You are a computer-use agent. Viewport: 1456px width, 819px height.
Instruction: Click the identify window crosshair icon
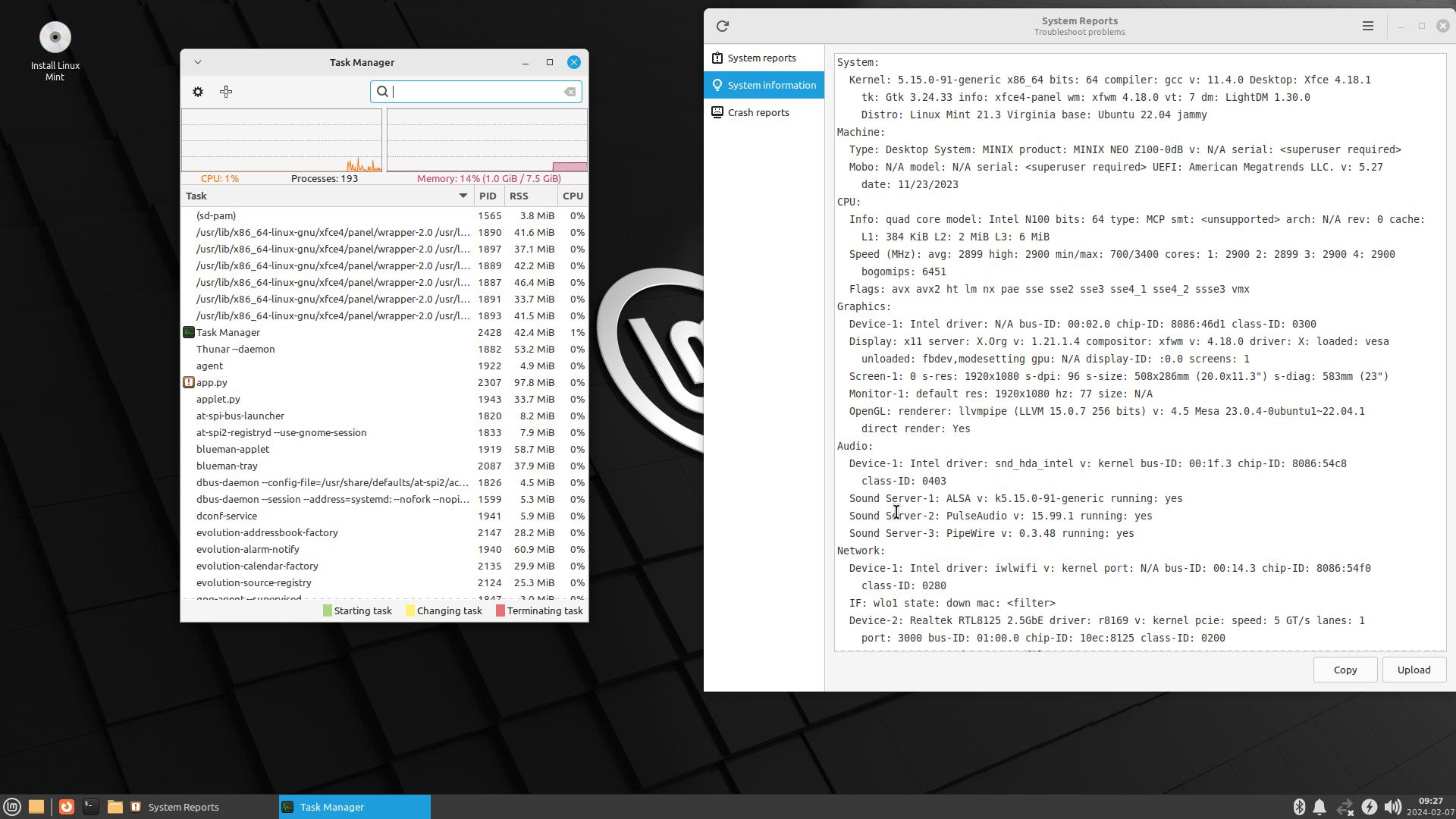(x=226, y=92)
